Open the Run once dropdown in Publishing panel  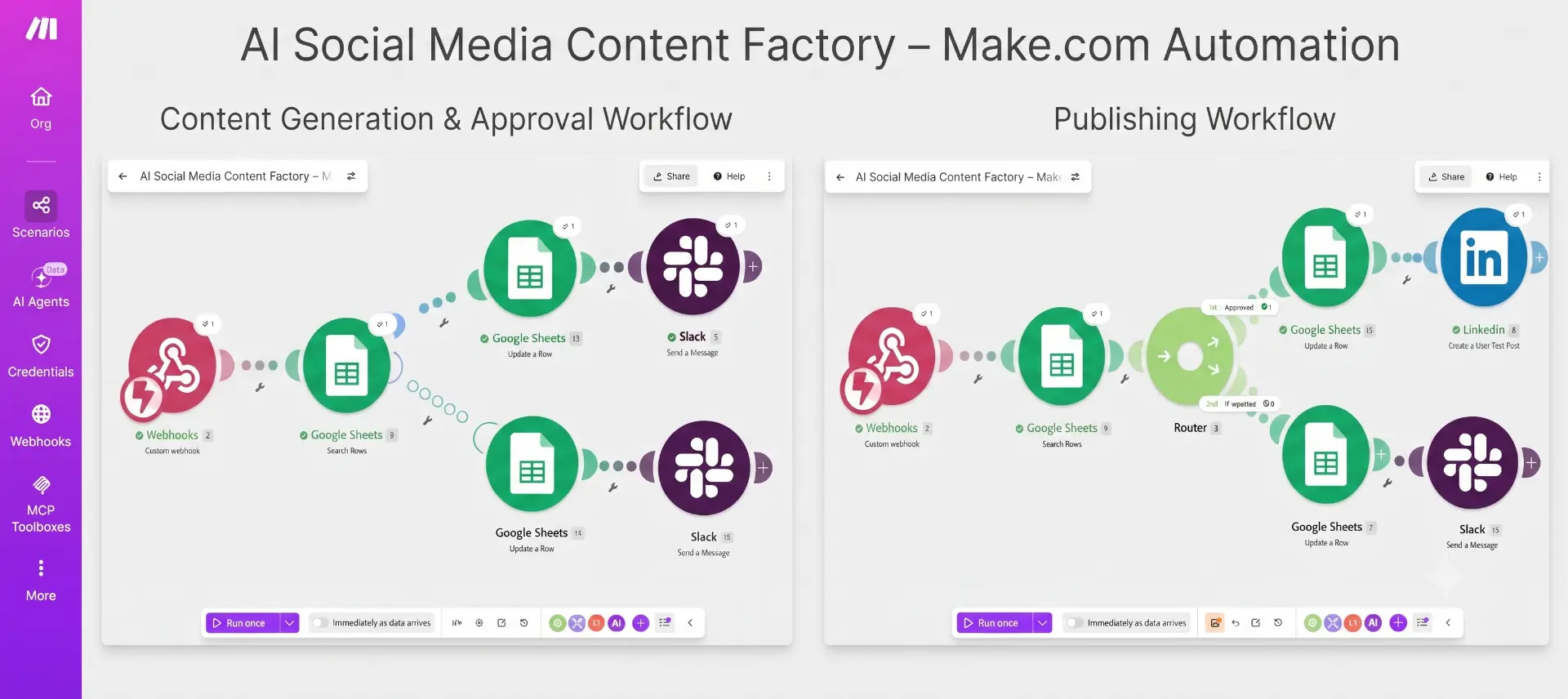coord(1042,623)
